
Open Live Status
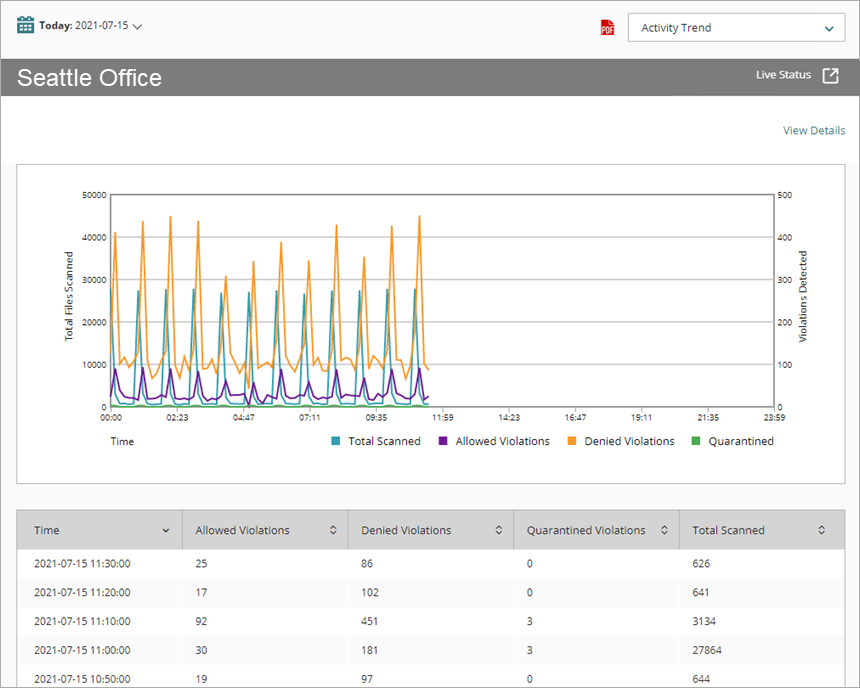coord(783,74)
